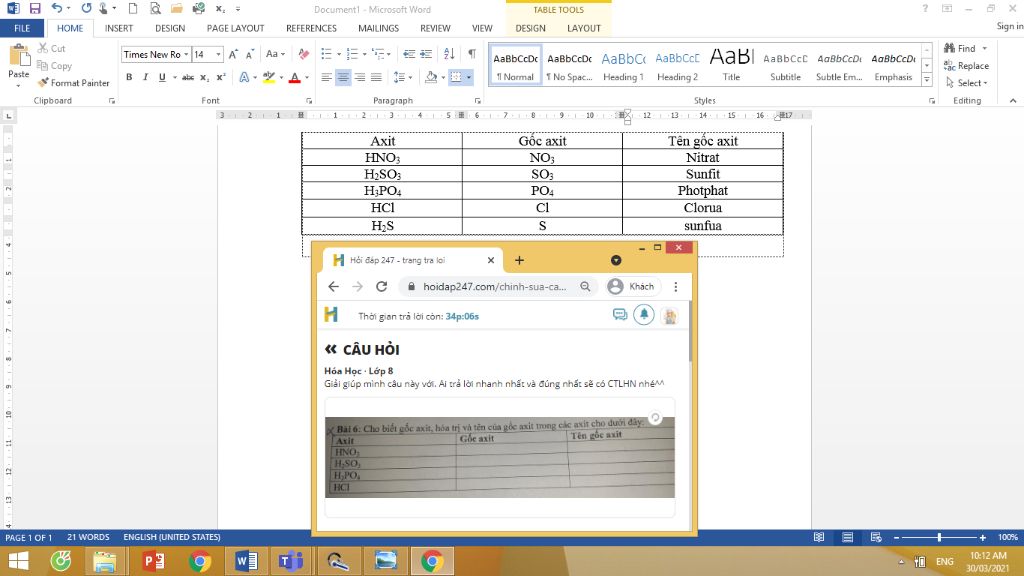The height and width of the screenshot is (576, 1024).
Task: Switch to the REFERENCES tab
Action: click(x=312, y=28)
